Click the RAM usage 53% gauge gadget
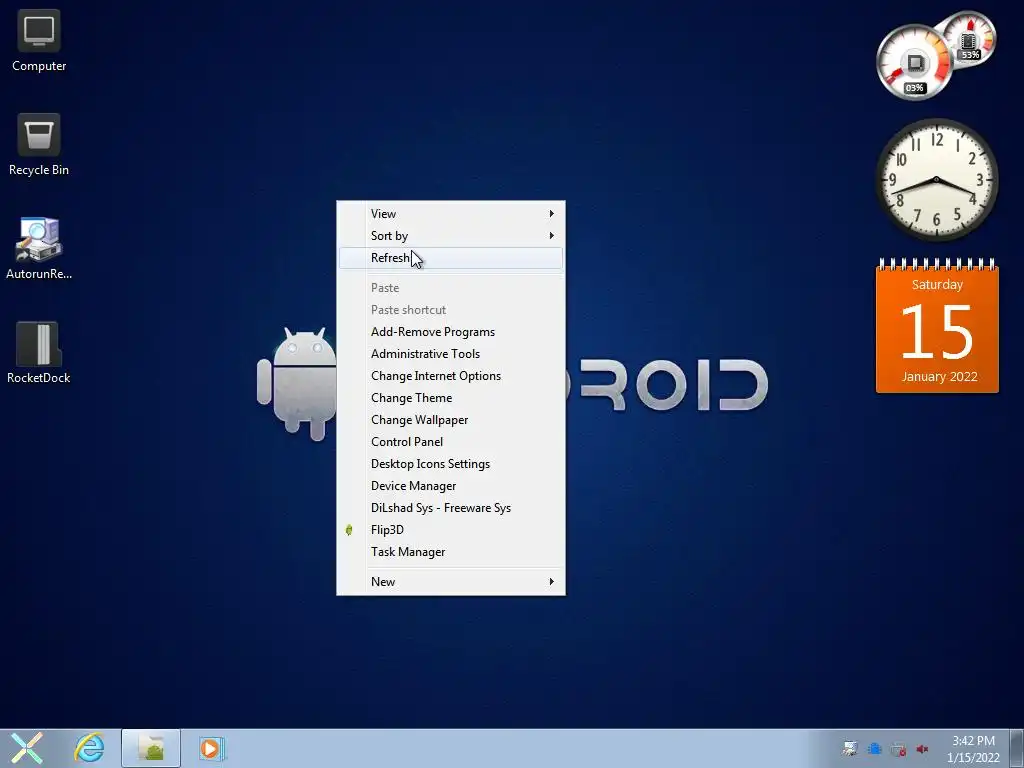Image resolution: width=1024 pixels, height=768 pixels. point(970,39)
